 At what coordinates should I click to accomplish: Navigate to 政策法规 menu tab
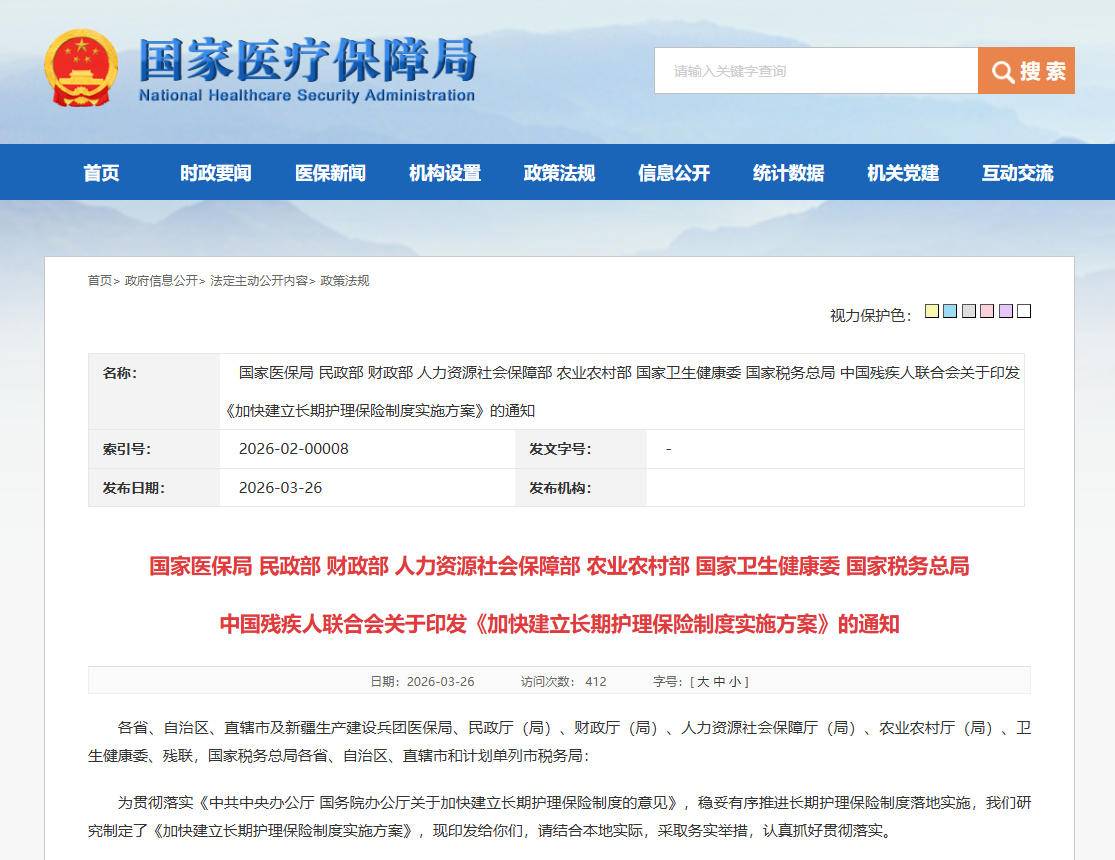[559, 173]
